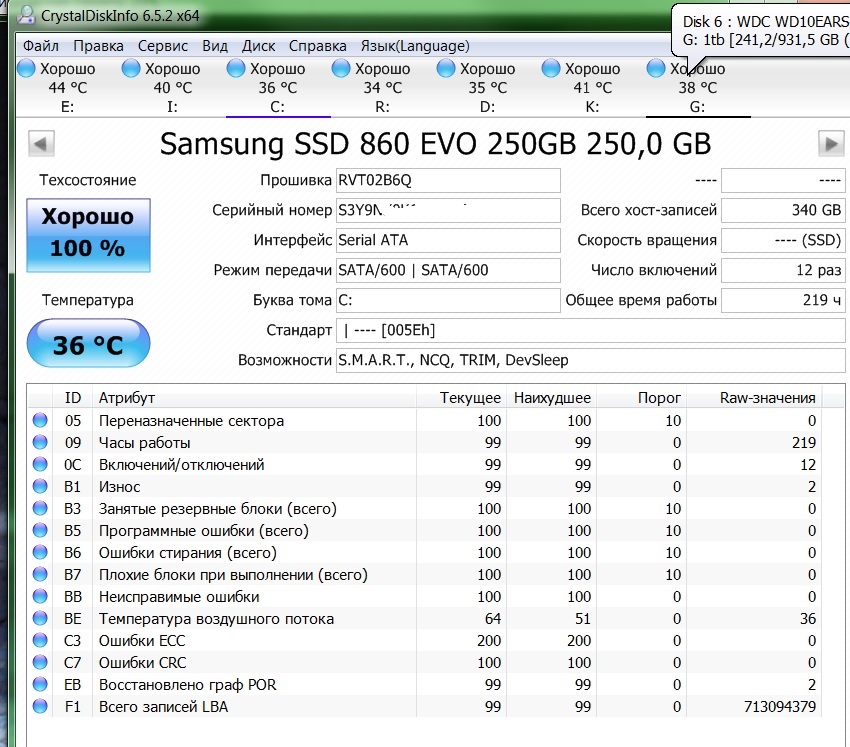Select disk G: status icon at 38 °C
The height and width of the screenshot is (747, 850).
point(655,68)
